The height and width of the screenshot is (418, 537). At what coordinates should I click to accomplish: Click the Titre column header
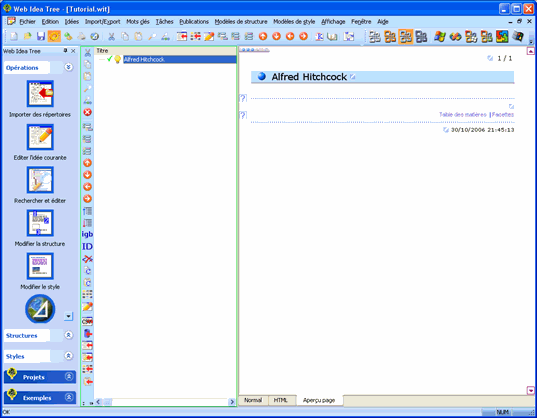[x=165, y=51]
